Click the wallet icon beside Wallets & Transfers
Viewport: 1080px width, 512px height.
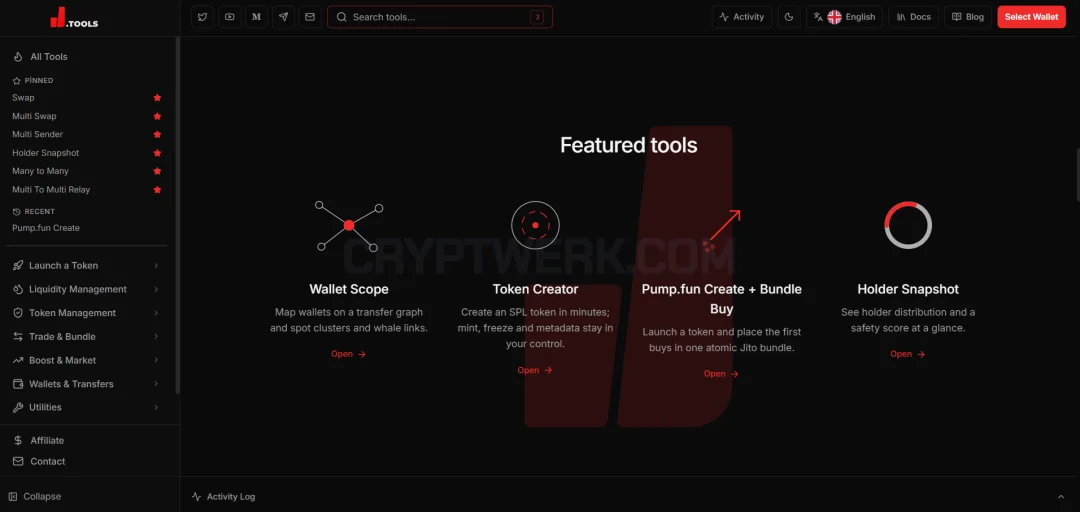pos(17,384)
